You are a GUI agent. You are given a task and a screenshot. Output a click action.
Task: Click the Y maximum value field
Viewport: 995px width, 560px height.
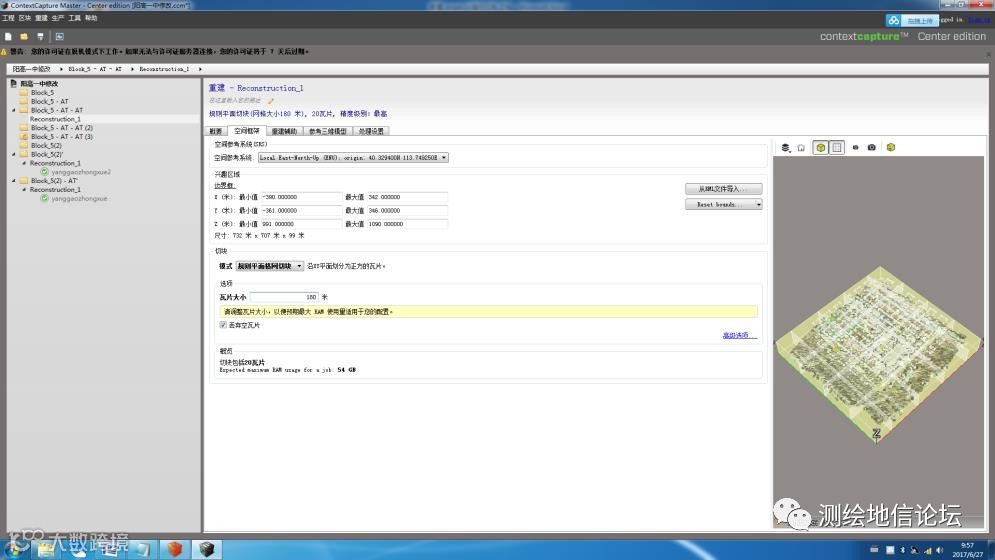point(407,211)
